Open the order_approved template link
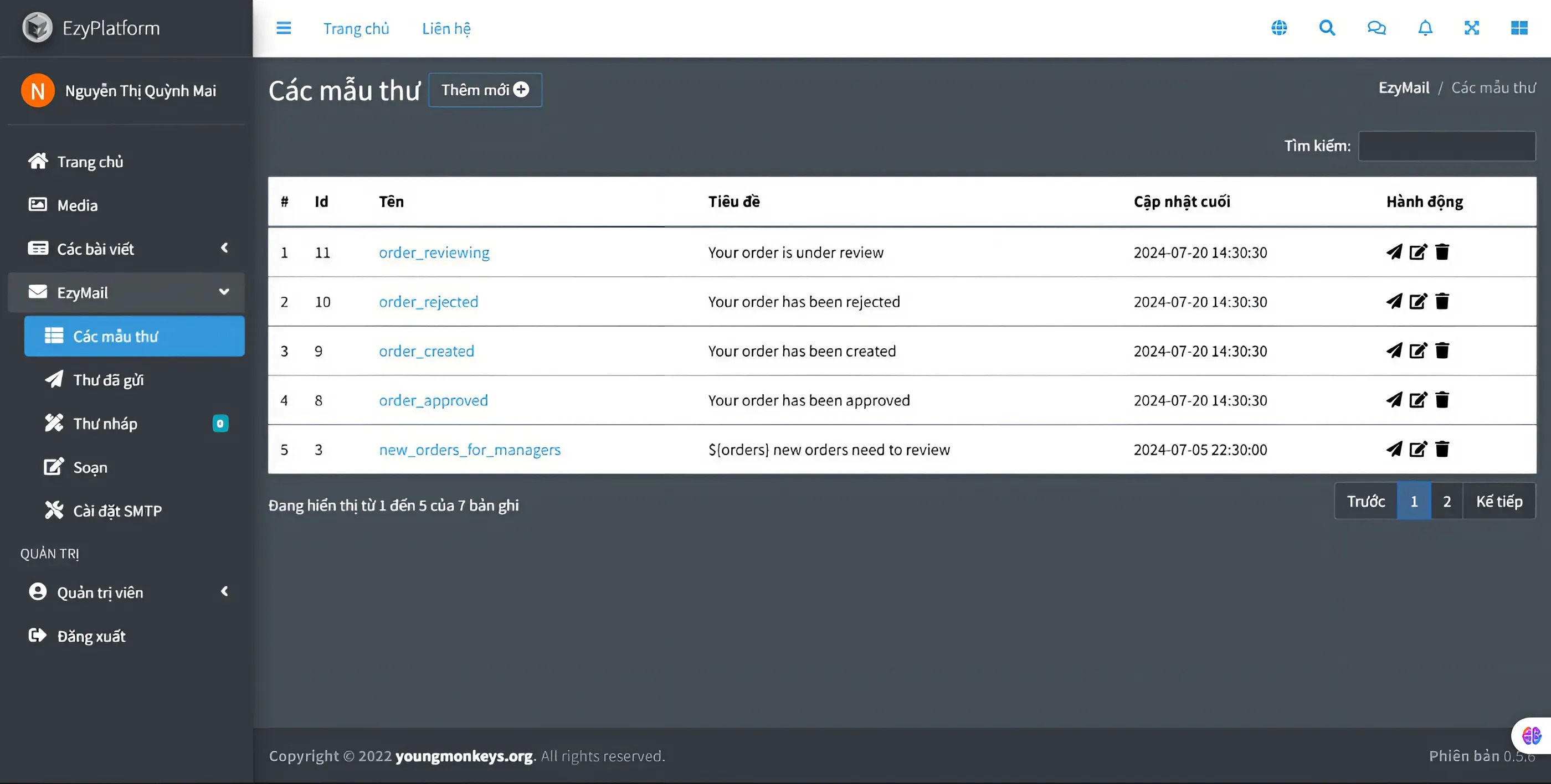The image size is (1551, 784). (434, 400)
